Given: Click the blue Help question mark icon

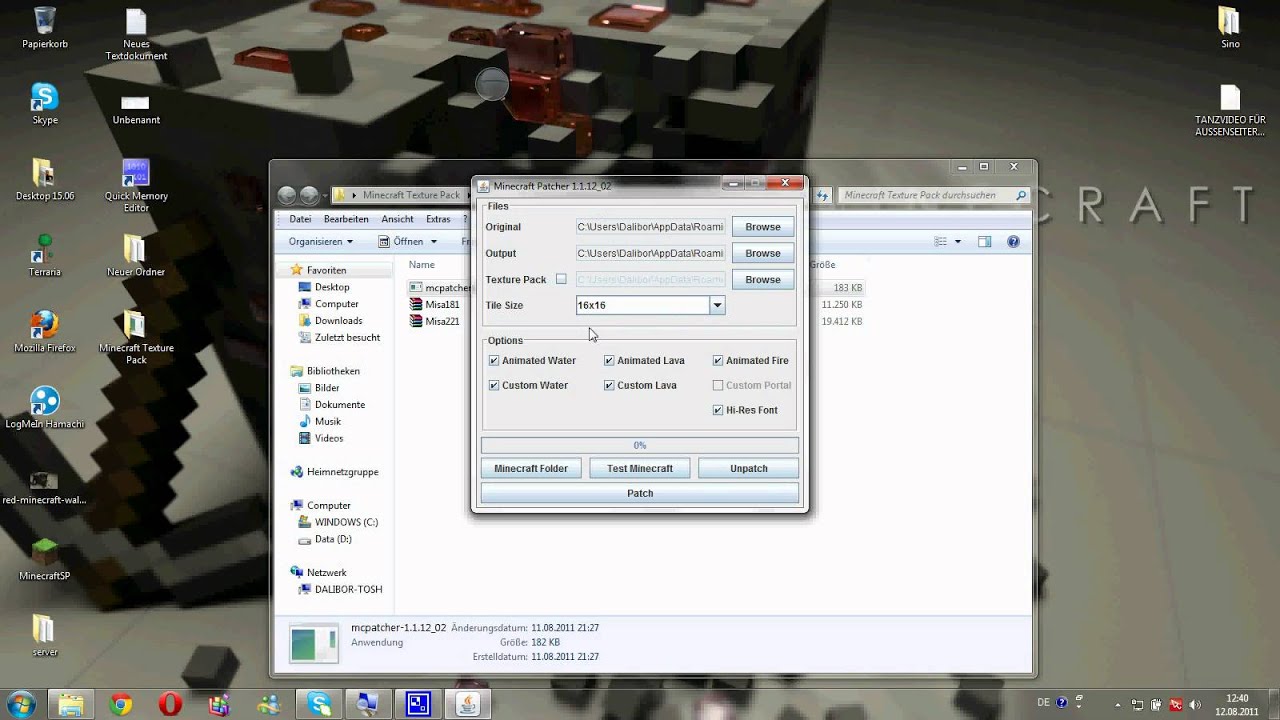Looking at the screenshot, I should [1012, 242].
